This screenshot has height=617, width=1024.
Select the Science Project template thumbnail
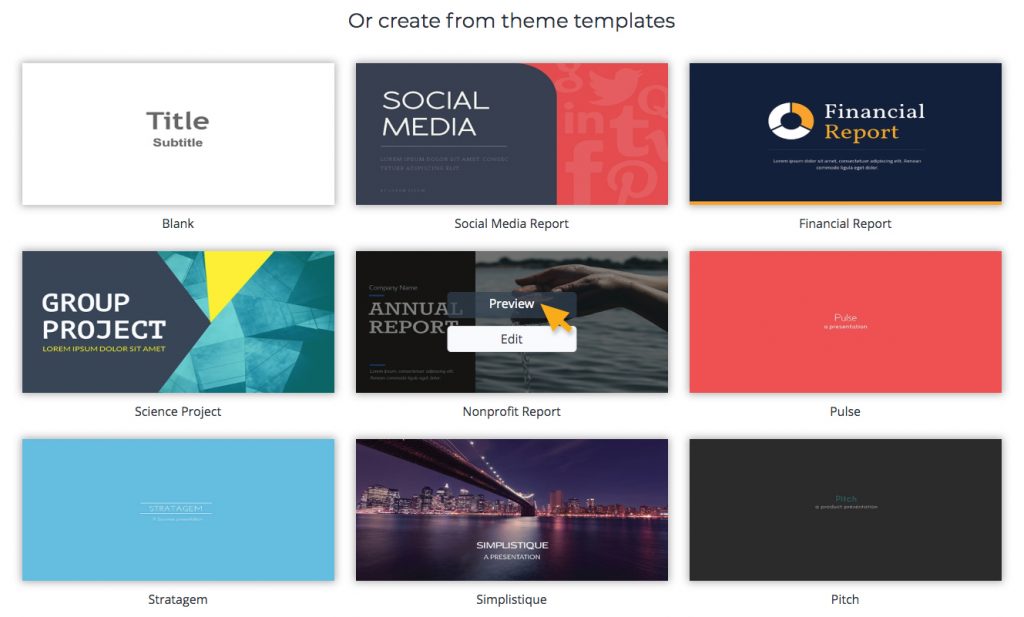tap(177, 321)
